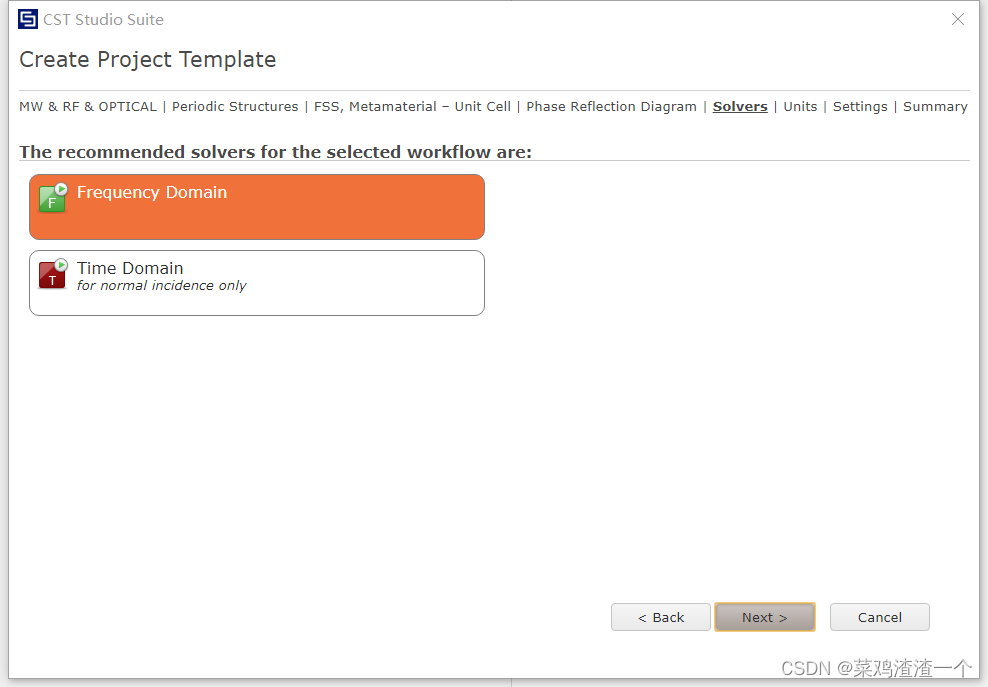Select the Frequency Domain solver card
This screenshot has height=687, width=988.
[x=256, y=207]
